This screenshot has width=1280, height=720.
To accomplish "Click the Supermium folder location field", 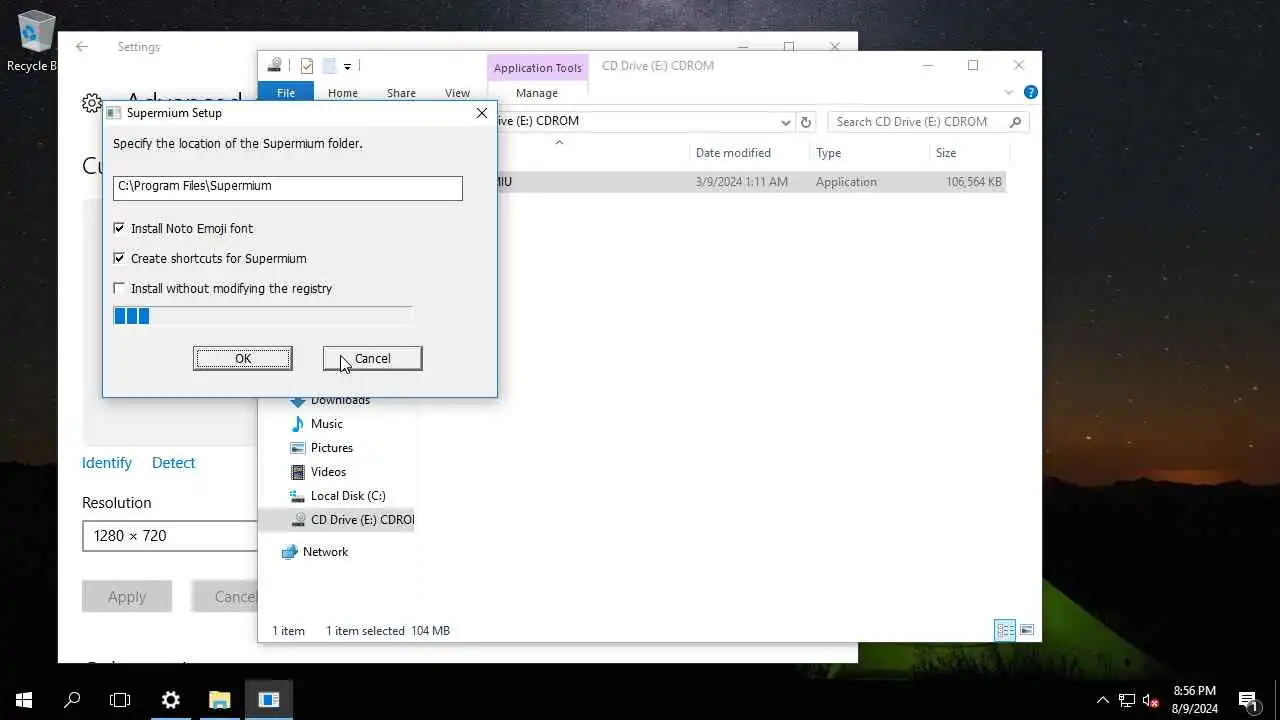I will tap(288, 188).
